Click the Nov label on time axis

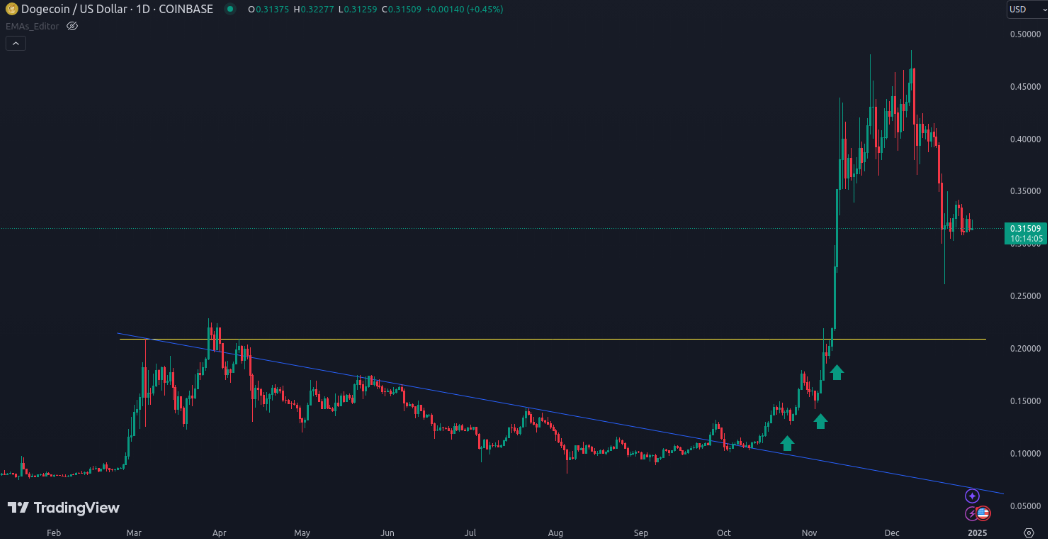pyautogui.click(x=809, y=533)
